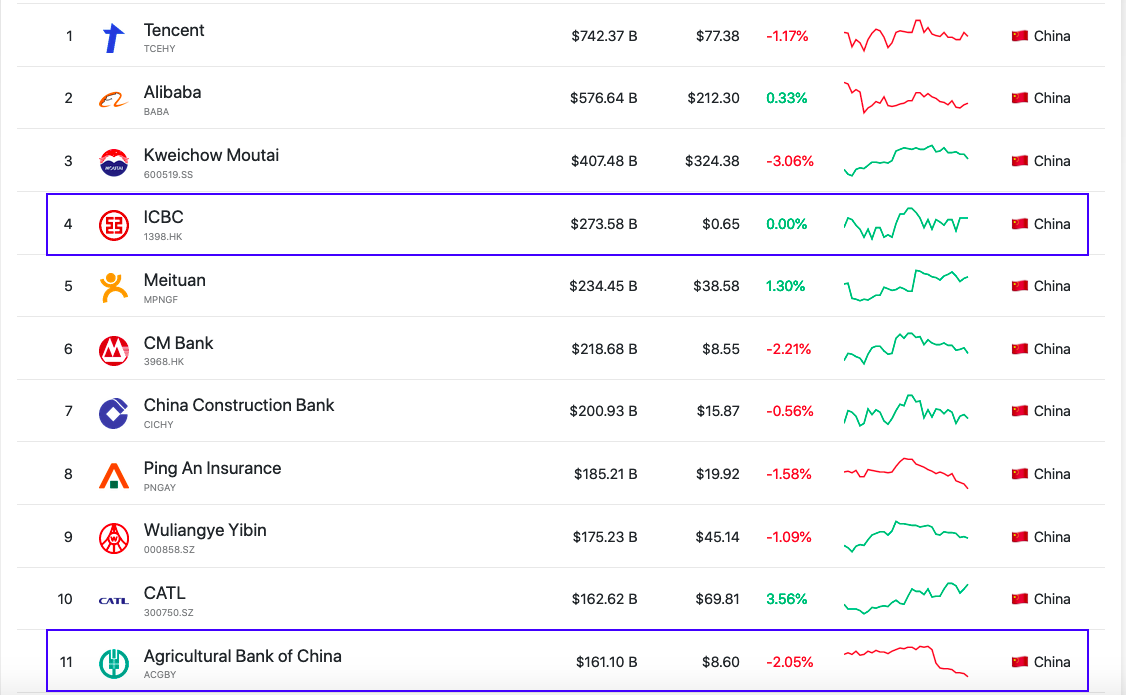
Task: Click the Kweichow Moutai logo icon
Action: (114, 162)
